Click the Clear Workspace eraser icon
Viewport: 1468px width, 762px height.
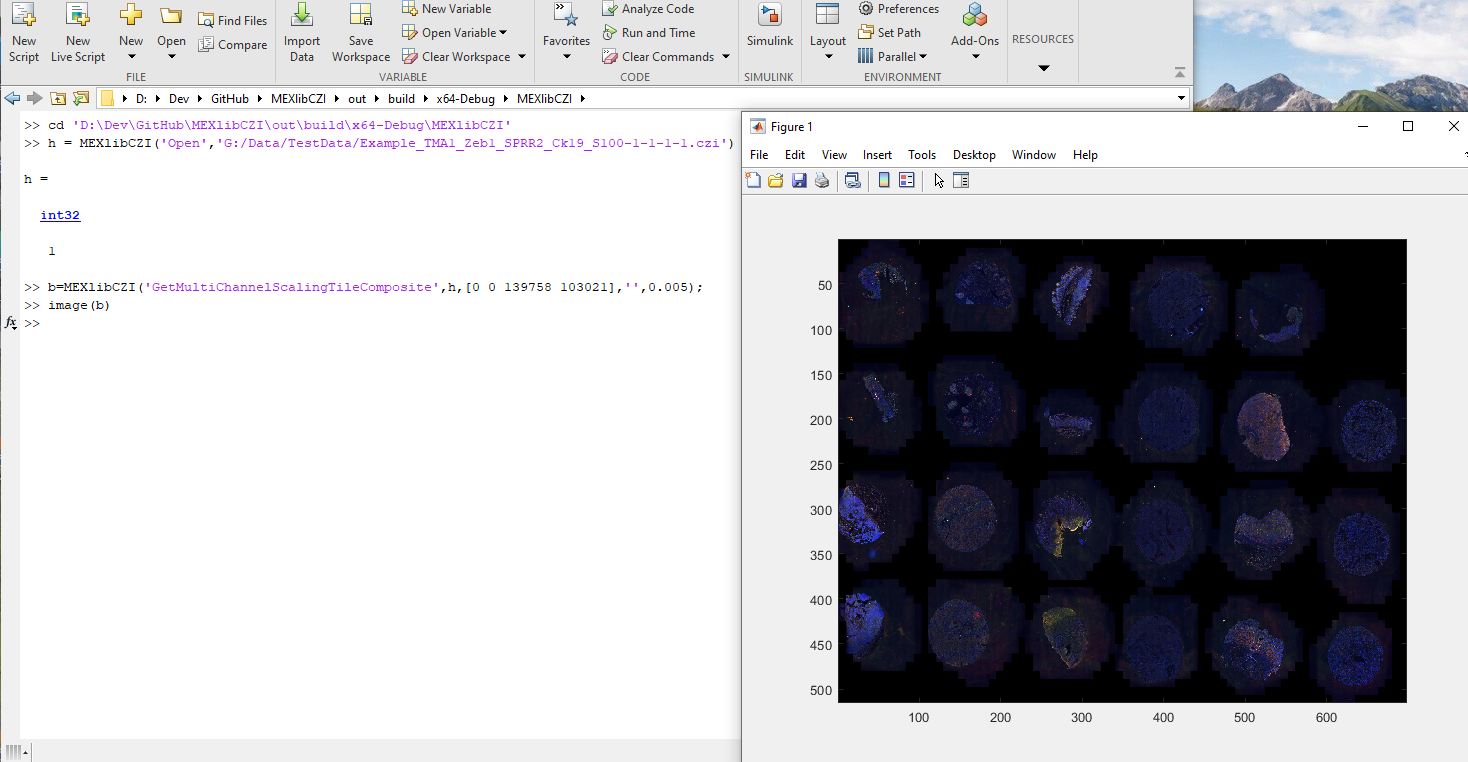coord(409,57)
